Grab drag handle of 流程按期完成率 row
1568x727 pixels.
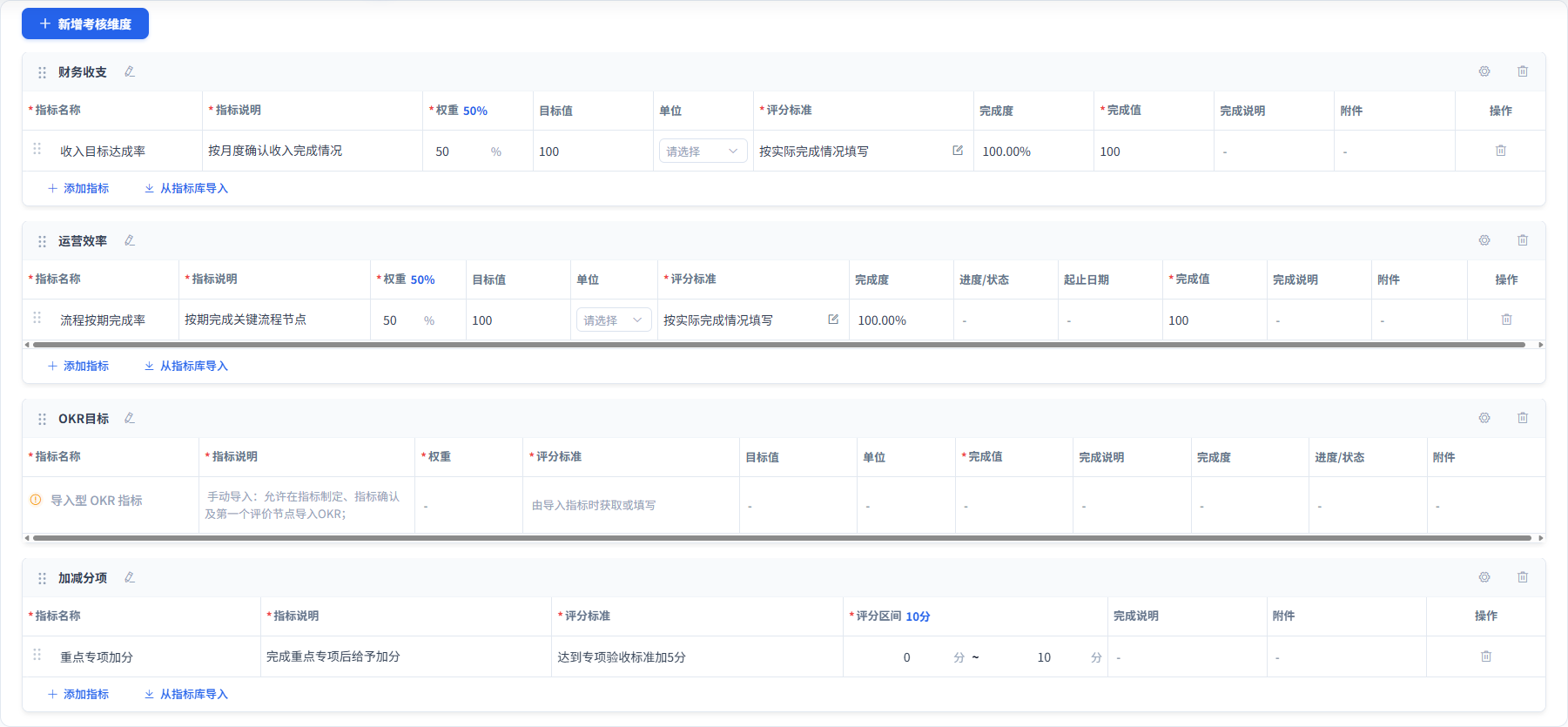pyautogui.click(x=37, y=318)
